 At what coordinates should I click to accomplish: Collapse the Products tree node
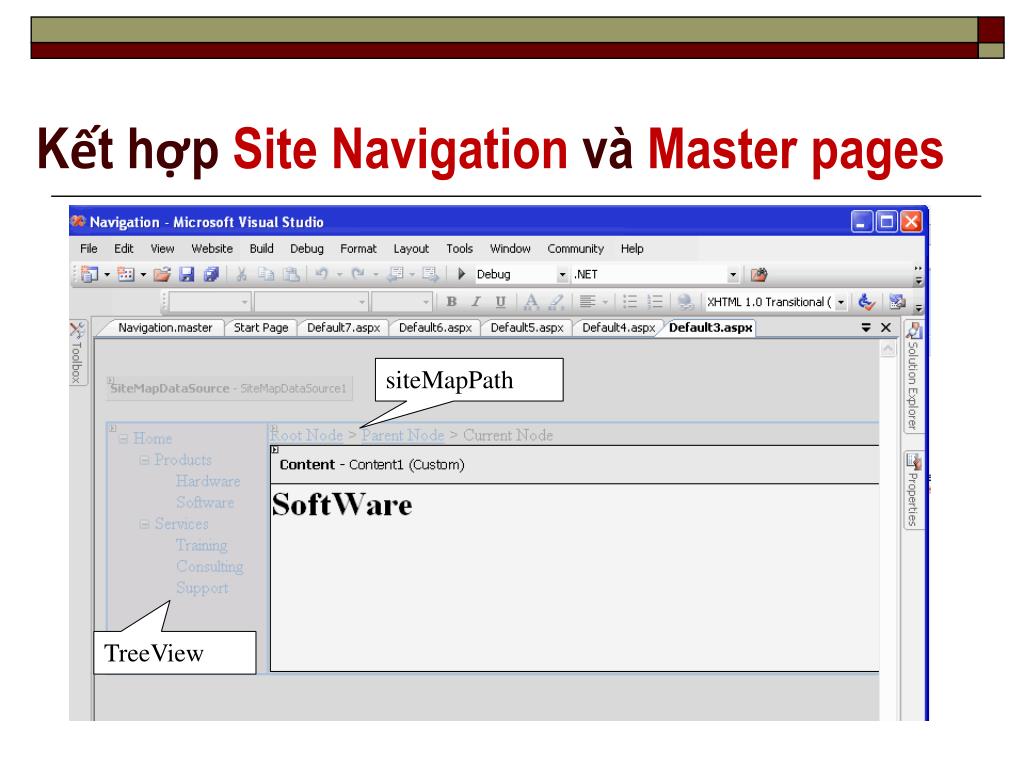[x=144, y=460]
